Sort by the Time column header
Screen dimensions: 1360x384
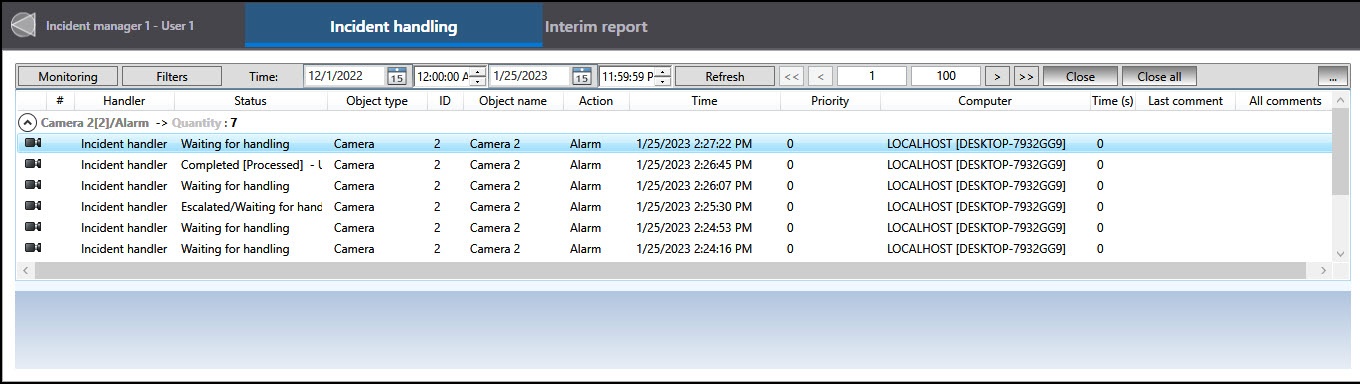(x=704, y=101)
